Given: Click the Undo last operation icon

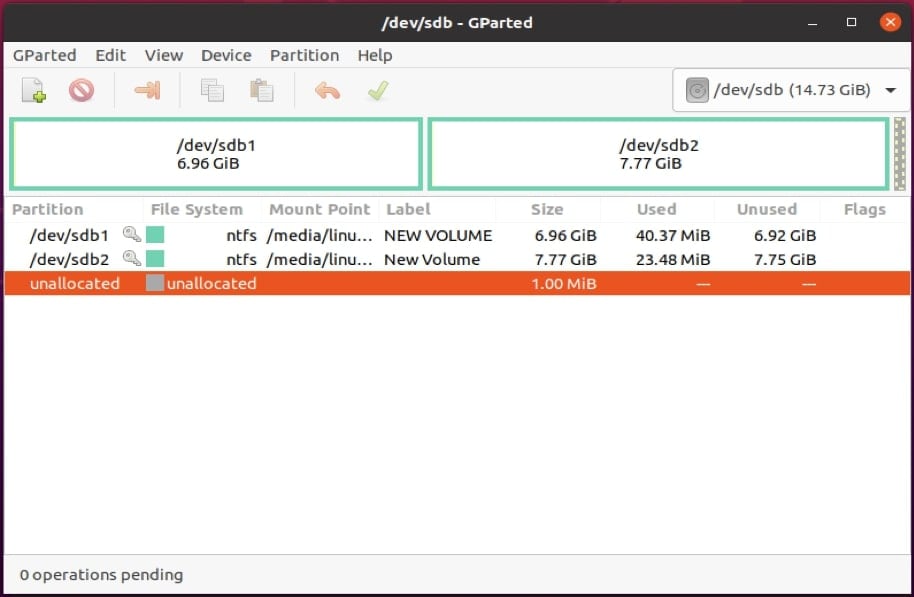Looking at the screenshot, I should (327, 90).
